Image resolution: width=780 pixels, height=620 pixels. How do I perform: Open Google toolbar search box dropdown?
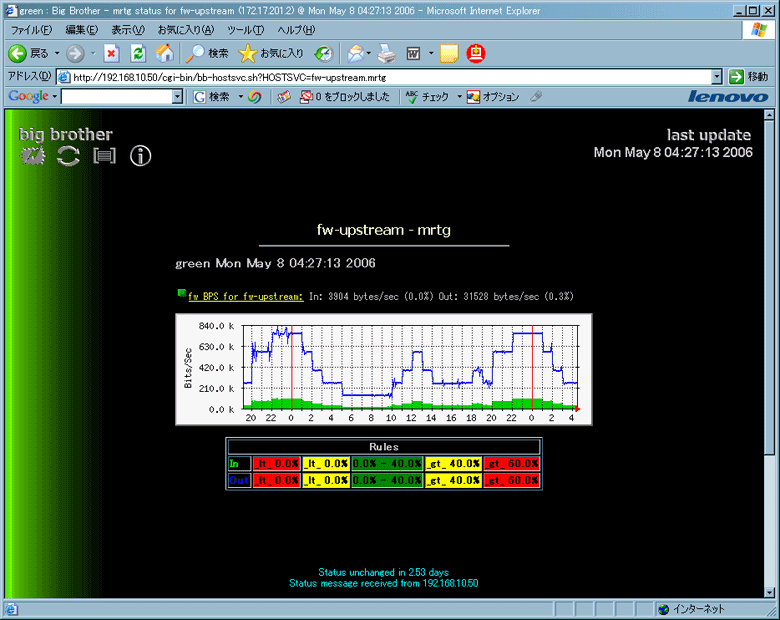[x=177, y=97]
